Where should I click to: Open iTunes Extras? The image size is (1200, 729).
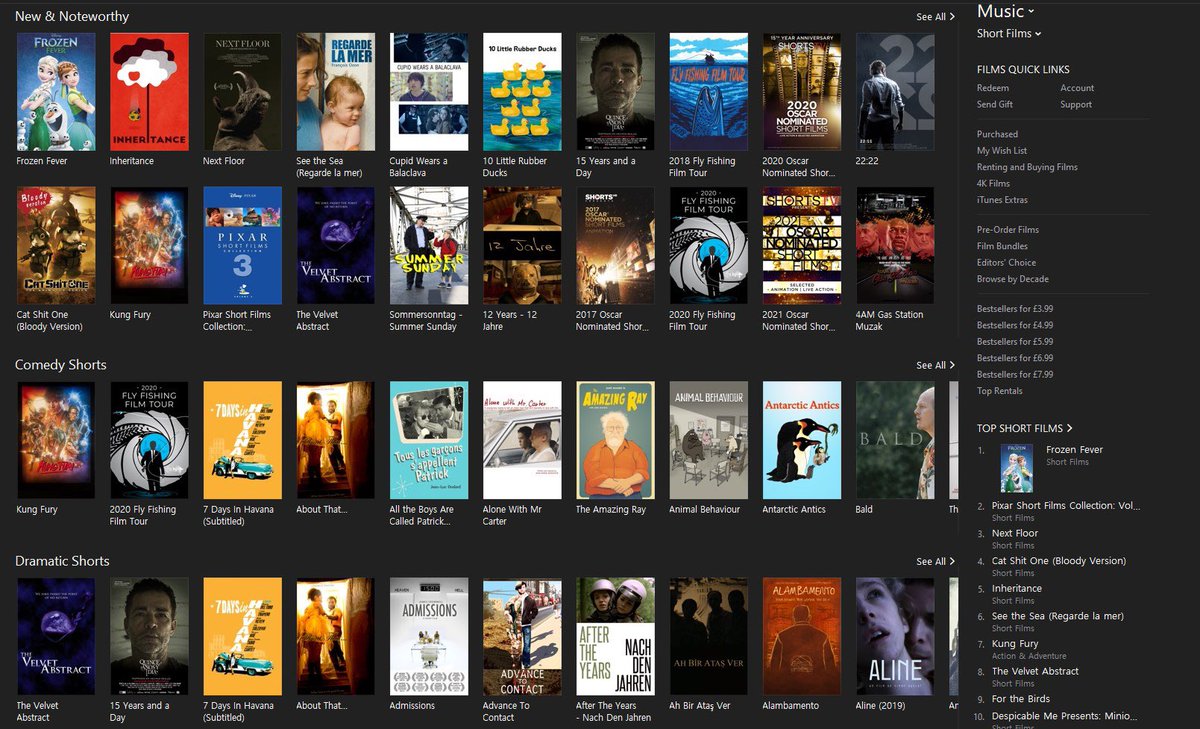tap(1002, 200)
